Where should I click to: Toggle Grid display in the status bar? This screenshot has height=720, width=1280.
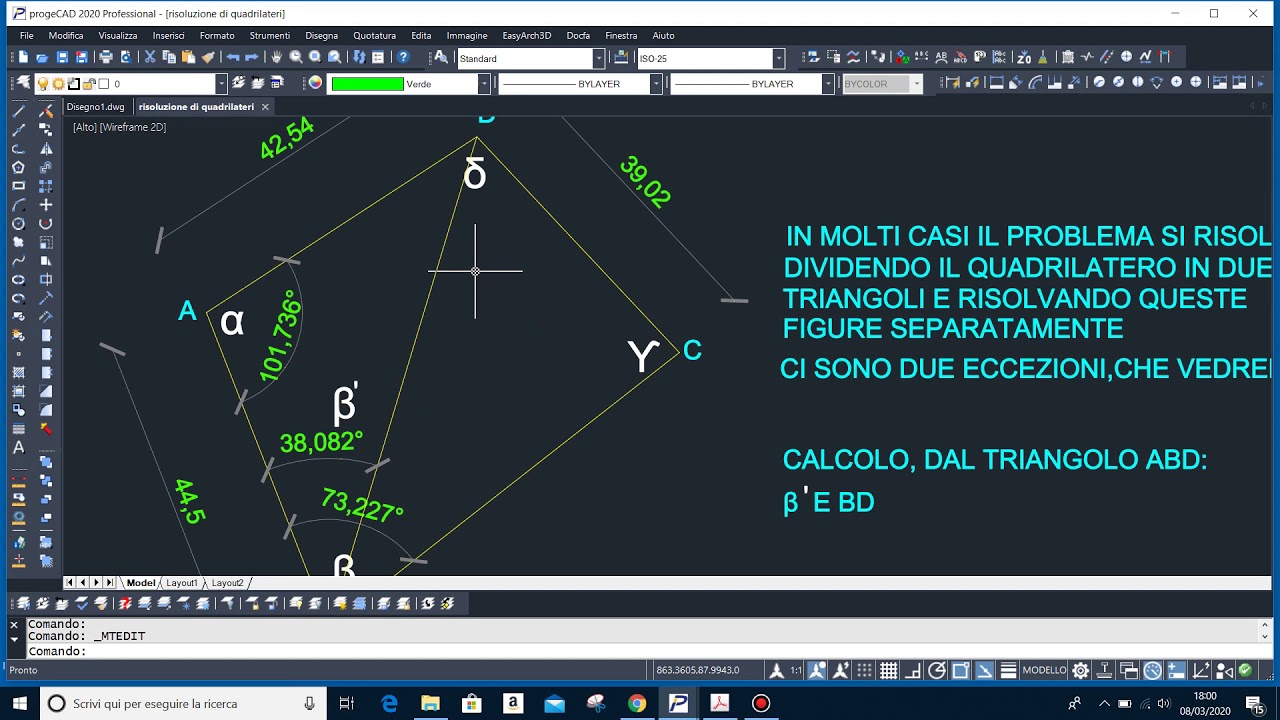[889, 670]
